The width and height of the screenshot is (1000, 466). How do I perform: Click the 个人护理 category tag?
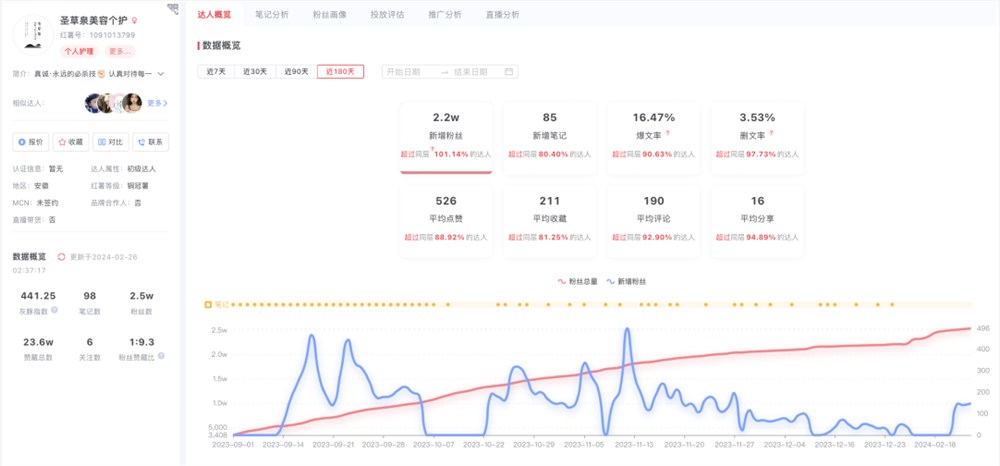click(80, 52)
